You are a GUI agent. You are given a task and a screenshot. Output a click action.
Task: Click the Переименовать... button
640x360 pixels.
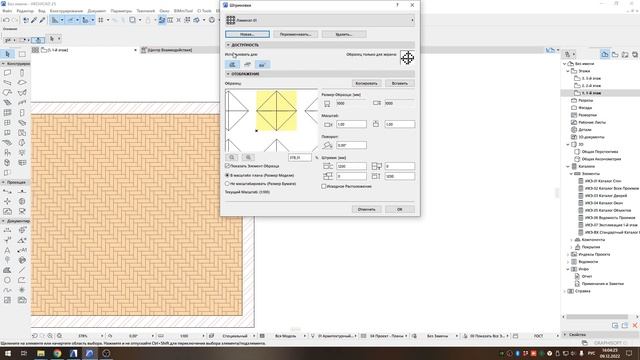[x=296, y=34]
